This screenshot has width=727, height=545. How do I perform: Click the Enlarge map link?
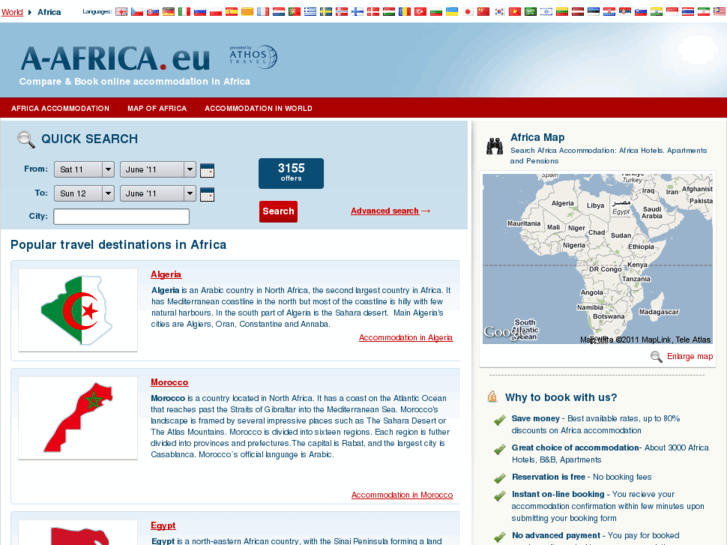[690, 357]
